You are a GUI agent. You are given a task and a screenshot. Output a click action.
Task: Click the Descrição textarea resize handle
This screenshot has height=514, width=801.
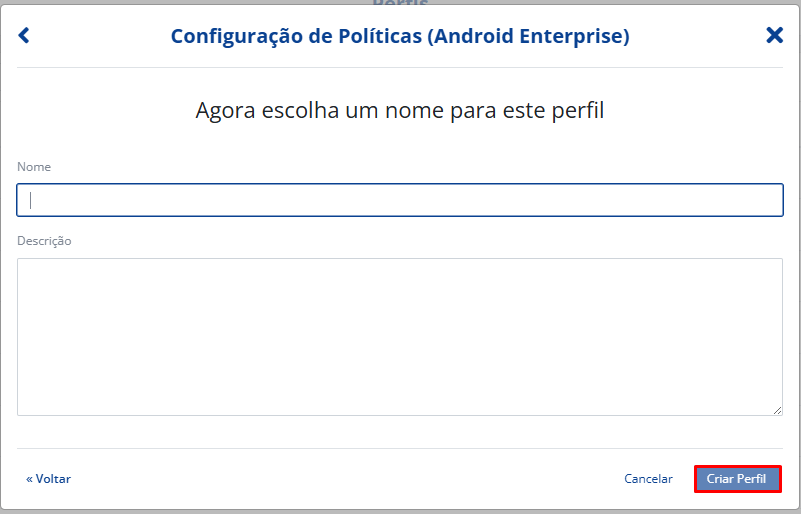point(777,410)
